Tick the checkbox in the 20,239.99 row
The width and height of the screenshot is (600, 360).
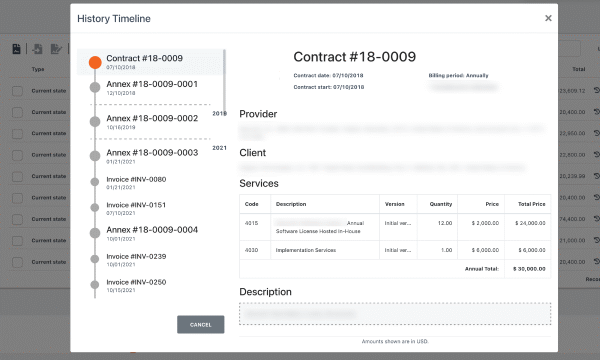tap(17, 177)
